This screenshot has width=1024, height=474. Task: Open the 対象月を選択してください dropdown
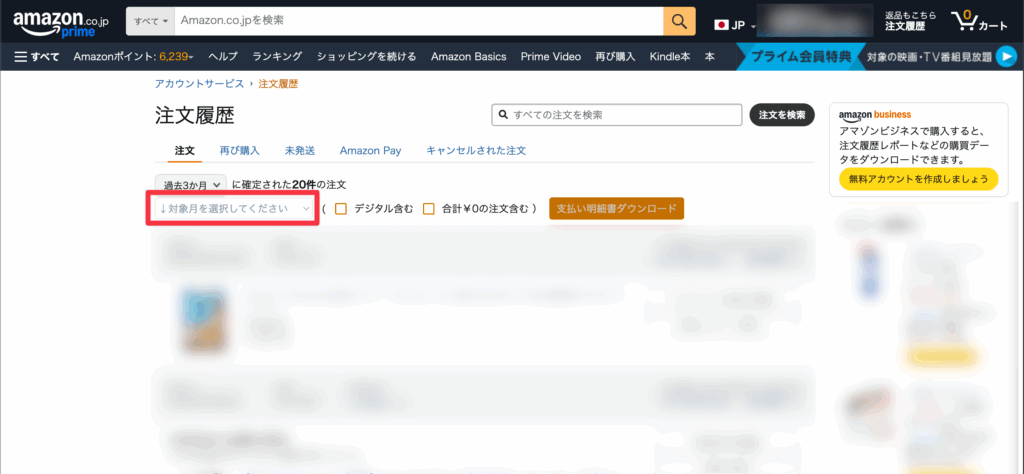[x=232, y=209]
